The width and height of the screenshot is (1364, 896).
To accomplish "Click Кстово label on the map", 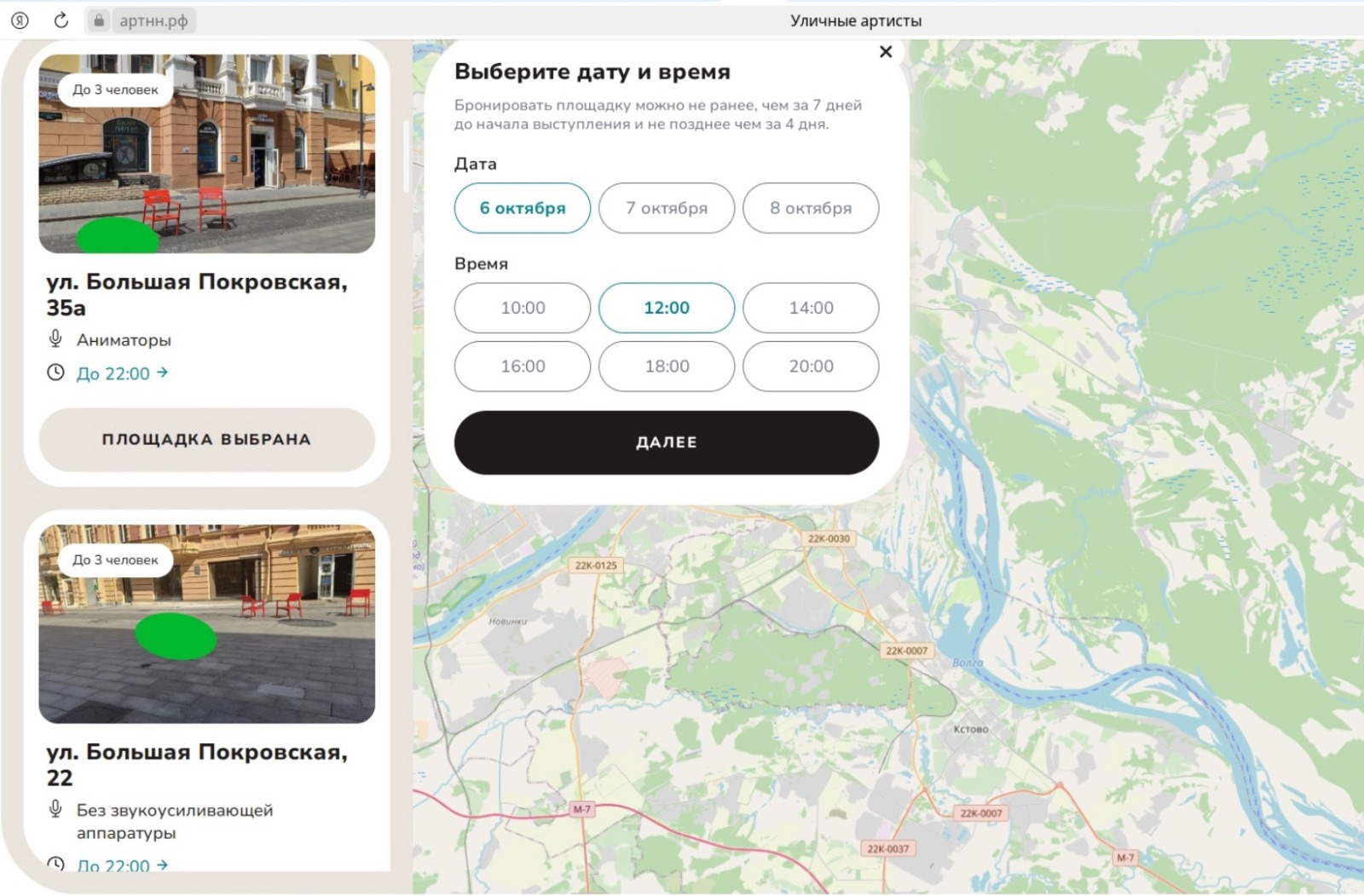I will 970,729.
